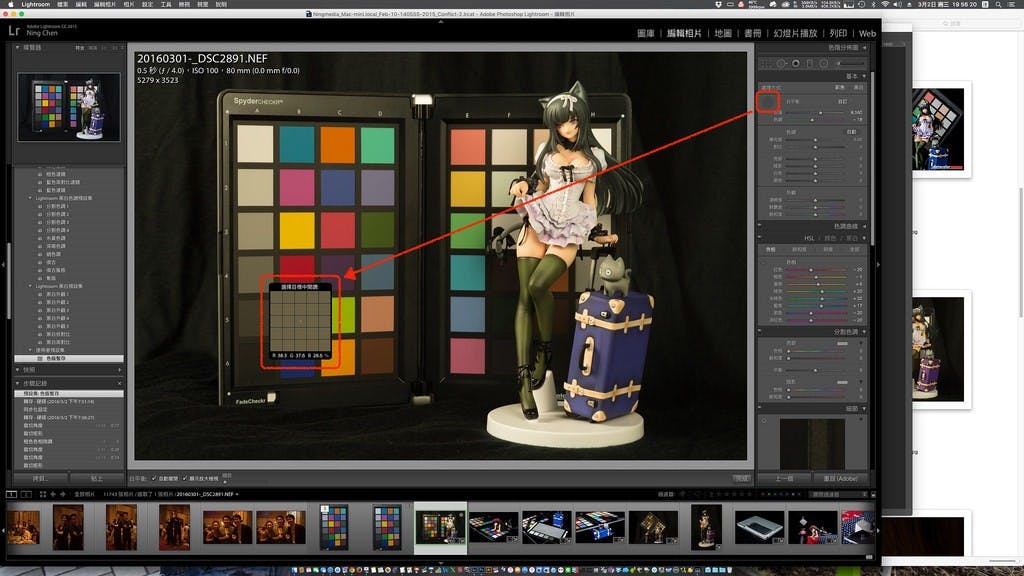This screenshot has width=1024, height=576.
Task: Toggle the 自動關閉 checkbox
Action: pos(154,479)
